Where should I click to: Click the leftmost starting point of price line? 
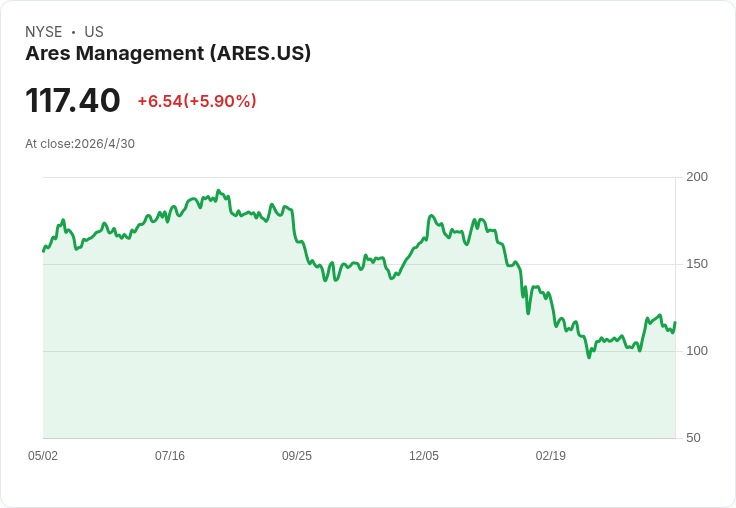coord(44,251)
